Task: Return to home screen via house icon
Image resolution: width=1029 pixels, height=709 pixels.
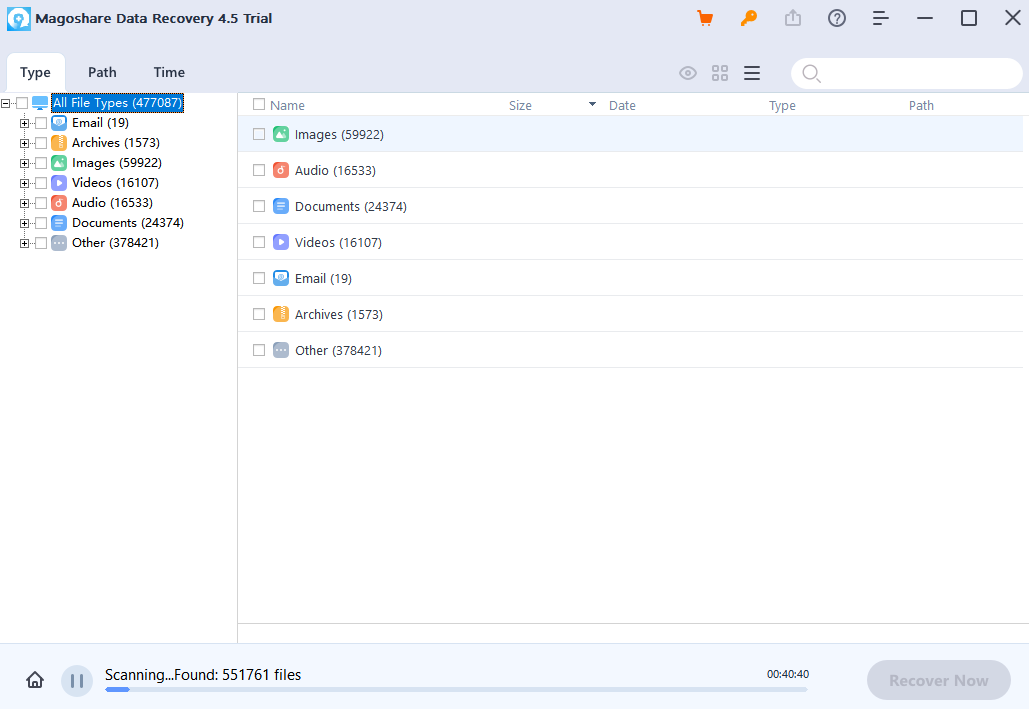Action: pyautogui.click(x=35, y=681)
